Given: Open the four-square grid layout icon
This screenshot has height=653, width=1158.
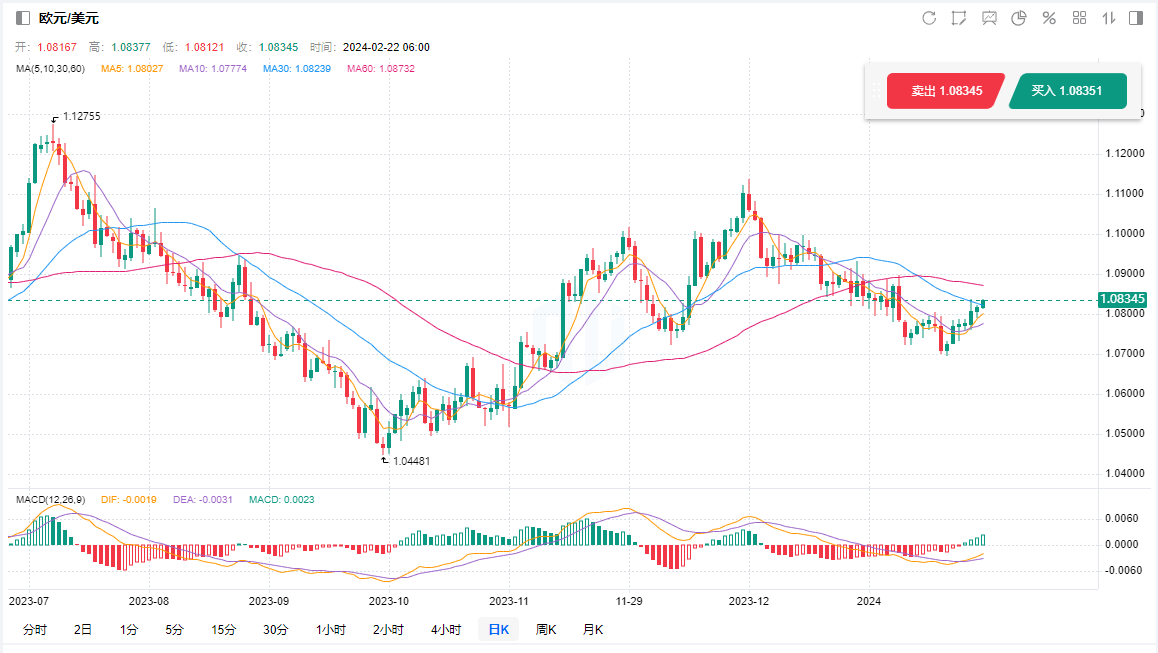Looking at the screenshot, I should click(1079, 18).
